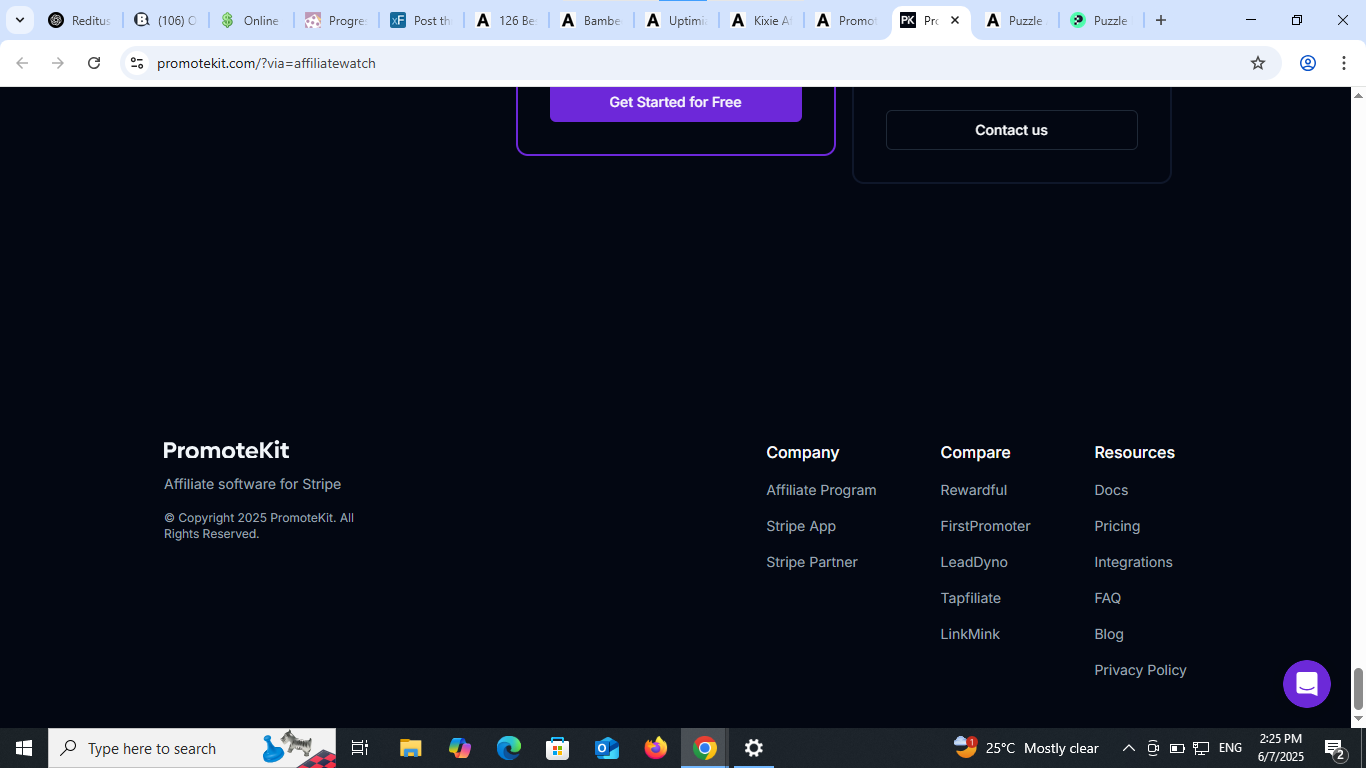The width and height of the screenshot is (1366, 768).
Task: Click the scrollbar down arrow
Action: pyautogui.click(x=1358, y=719)
